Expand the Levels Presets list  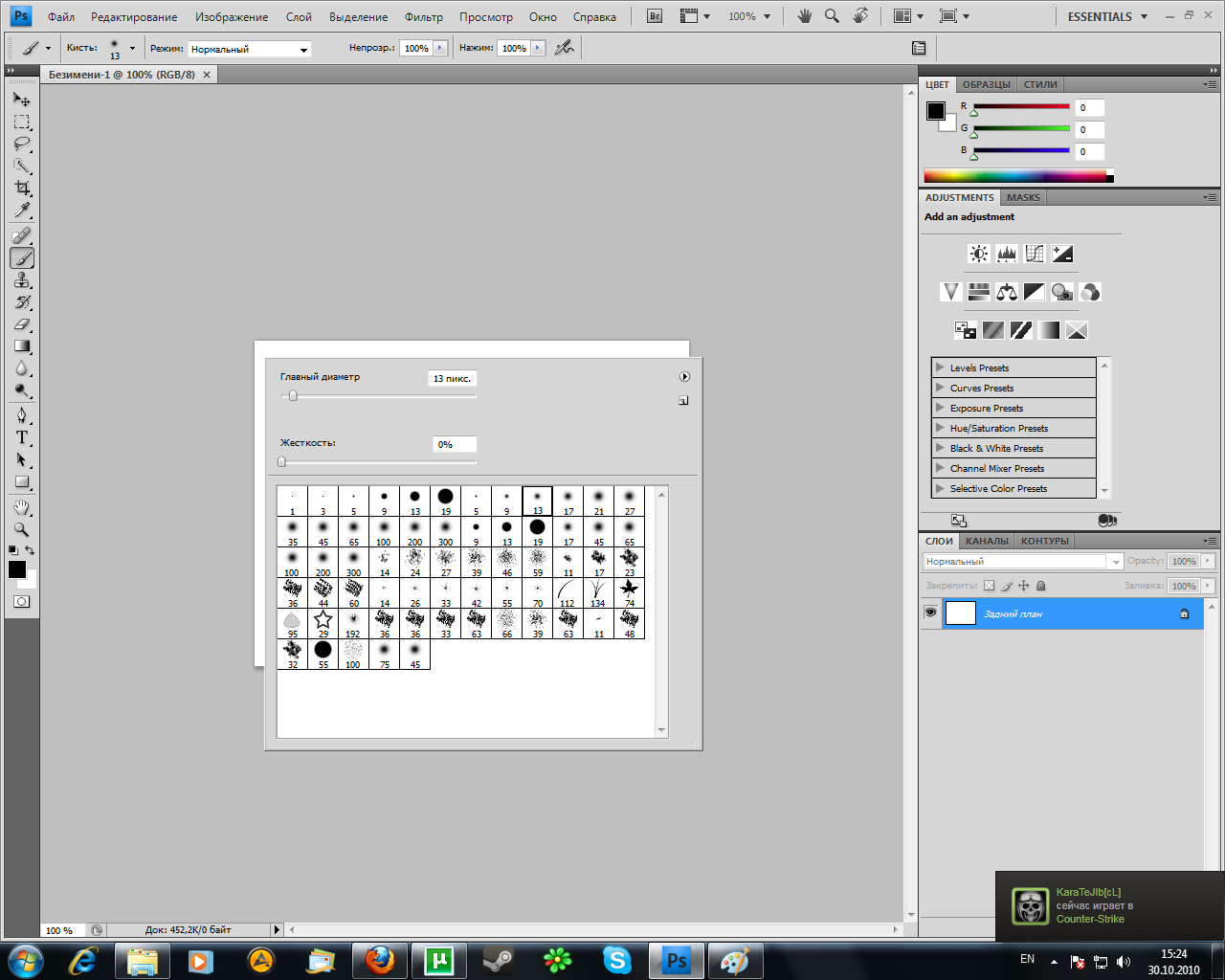(940, 367)
